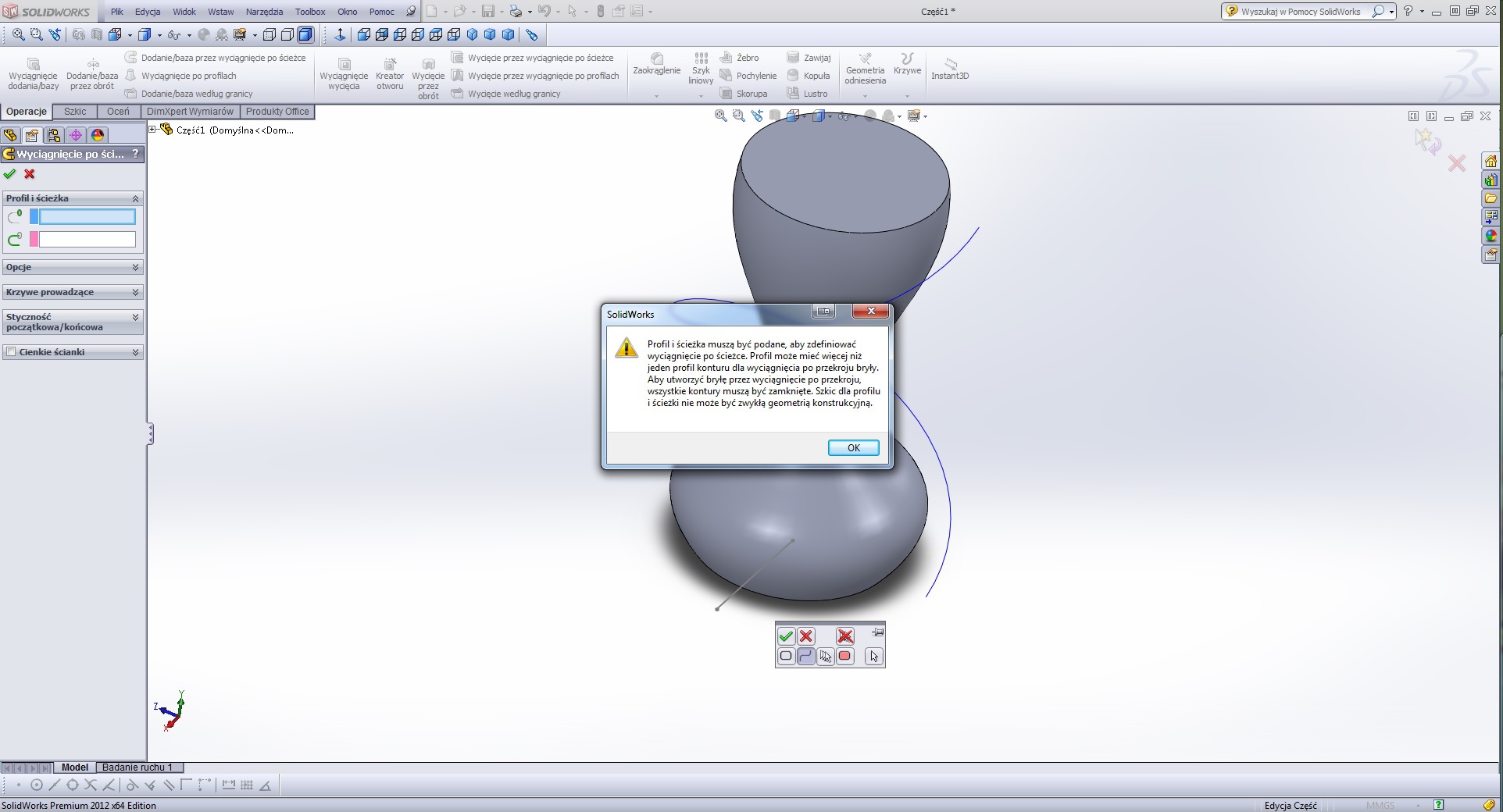Open the Design Library pane icon

[x=1491, y=180]
